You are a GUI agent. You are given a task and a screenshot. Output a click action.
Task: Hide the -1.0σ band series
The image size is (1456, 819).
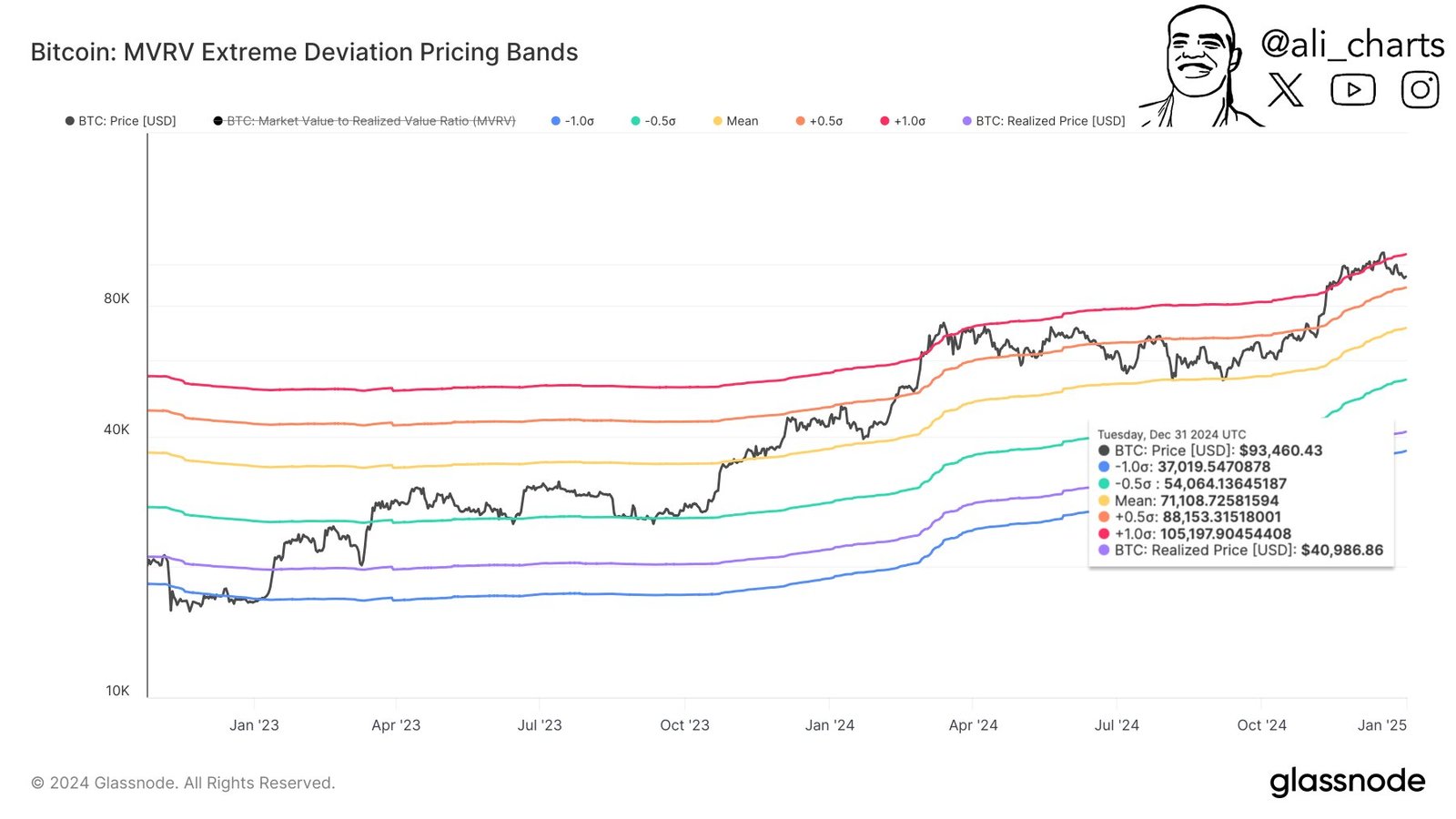(572, 121)
